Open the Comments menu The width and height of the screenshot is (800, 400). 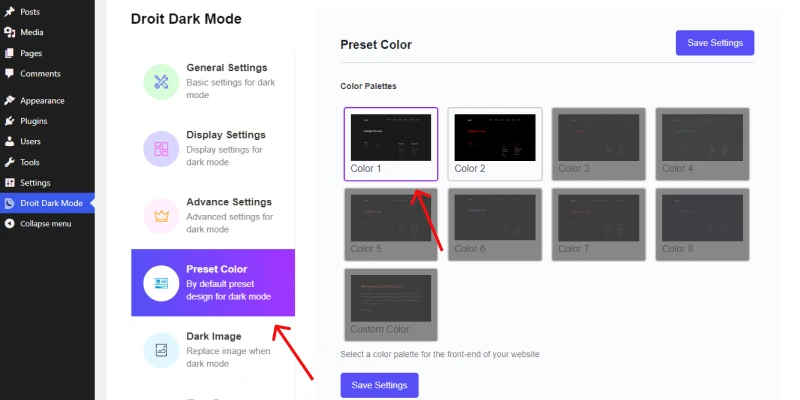click(47, 73)
